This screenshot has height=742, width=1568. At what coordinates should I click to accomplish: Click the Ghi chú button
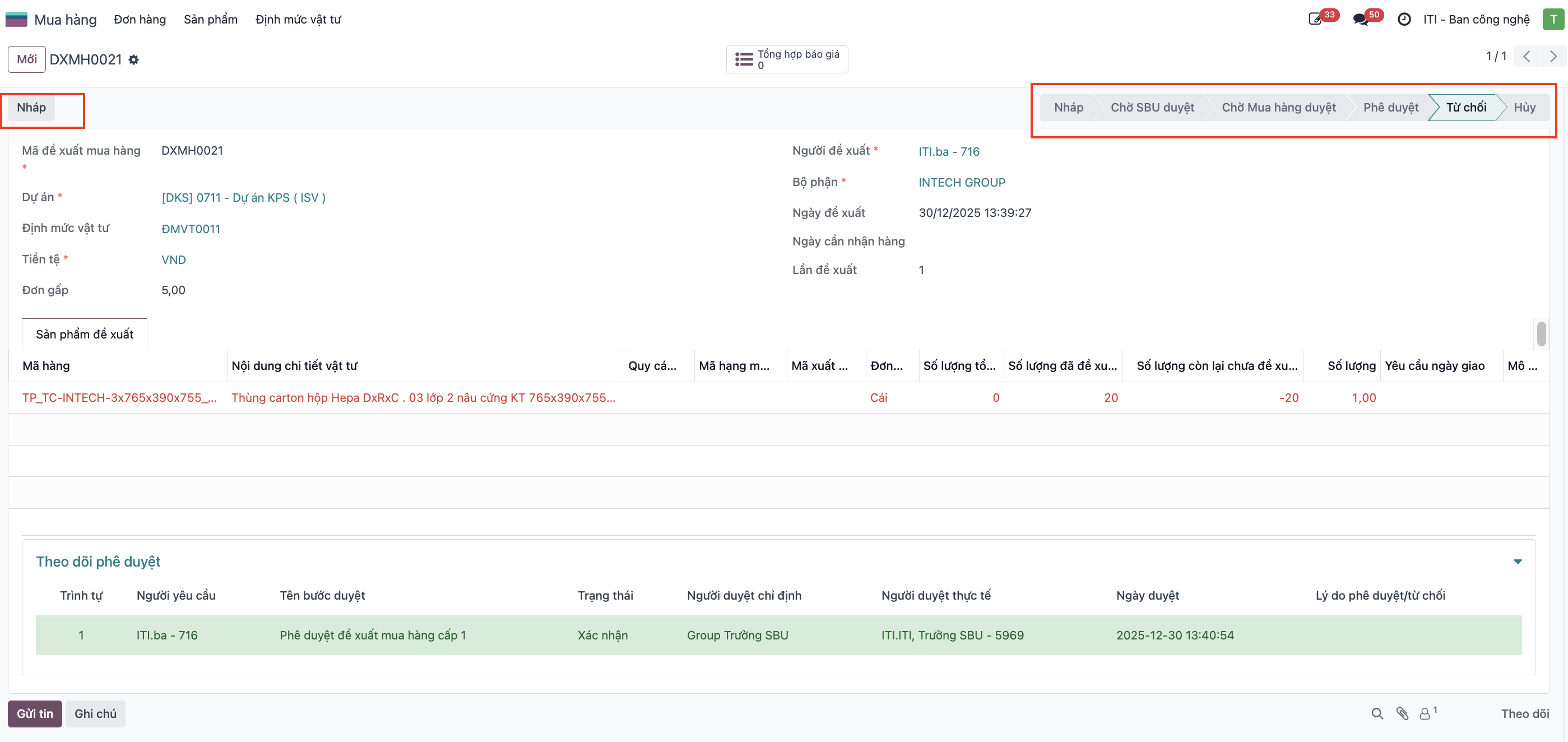pos(96,713)
